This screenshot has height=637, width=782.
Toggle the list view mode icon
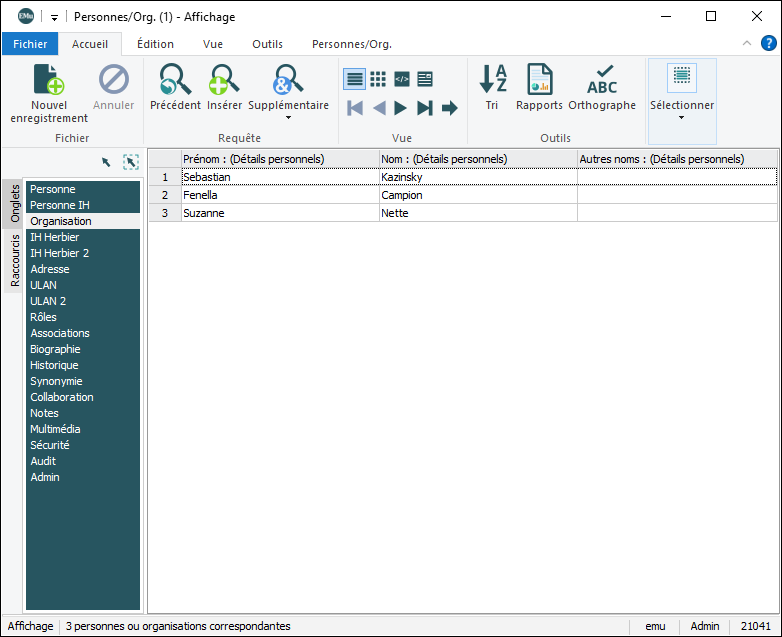click(x=354, y=79)
